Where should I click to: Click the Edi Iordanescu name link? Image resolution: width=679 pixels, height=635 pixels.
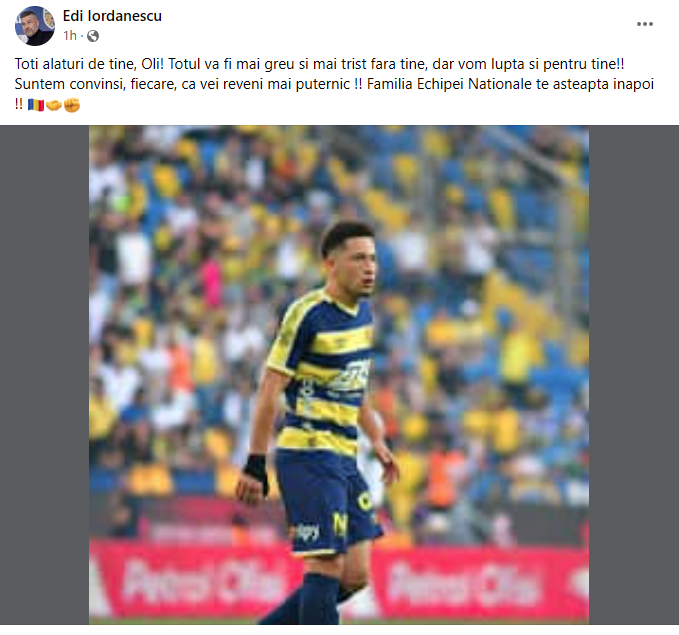tap(112, 16)
